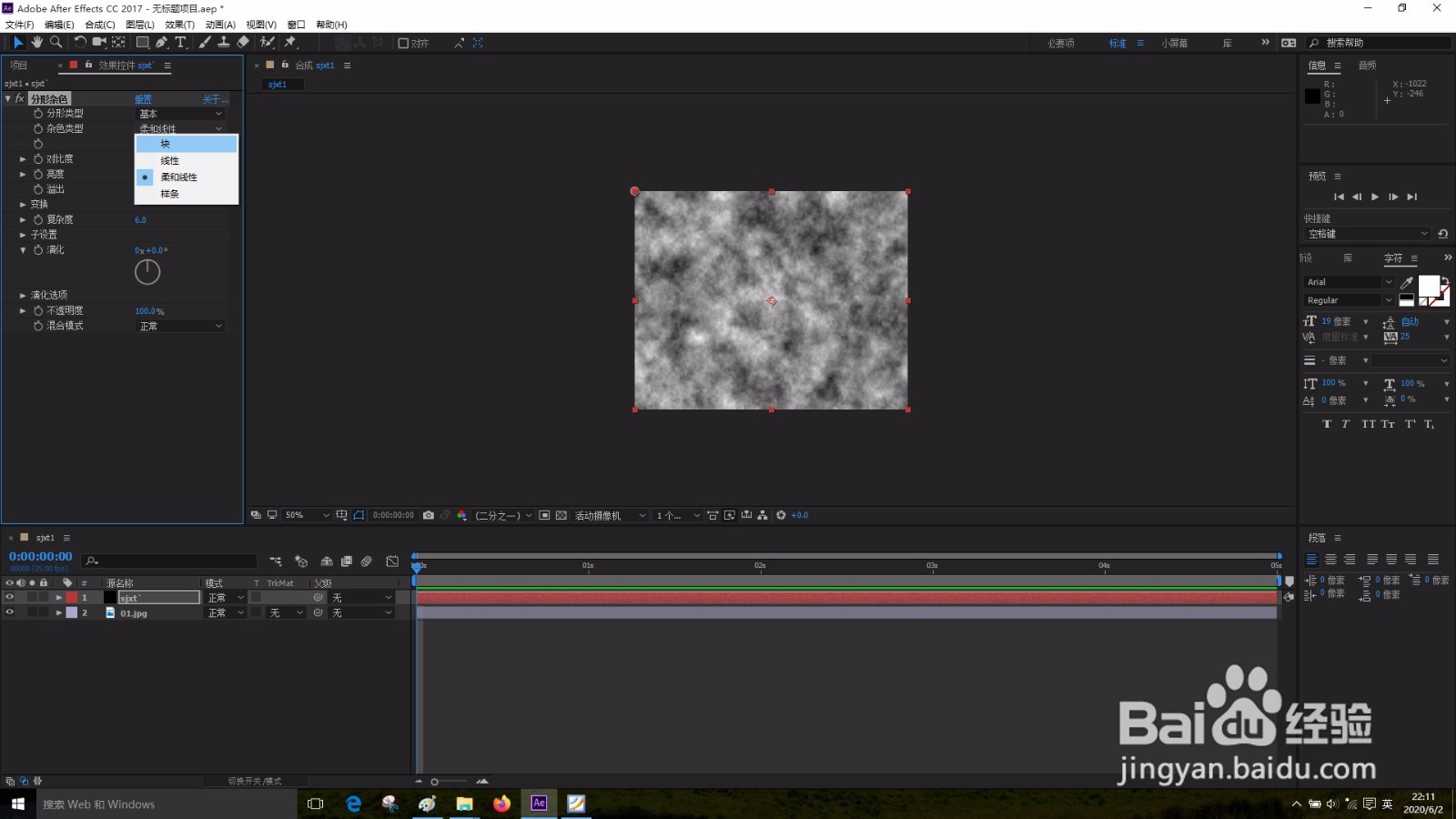This screenshot has height=819, width=1456.
Task: Hide the sjxt layer with its eye icon
Action: (9, 598)
